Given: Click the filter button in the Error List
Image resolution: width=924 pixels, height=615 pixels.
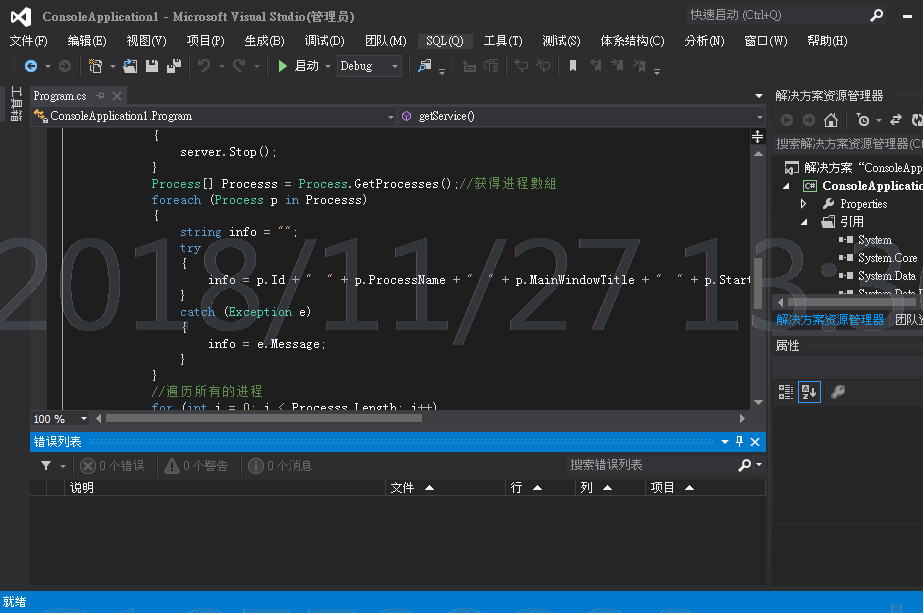Looking at the screenshot, I should point(46,465).
